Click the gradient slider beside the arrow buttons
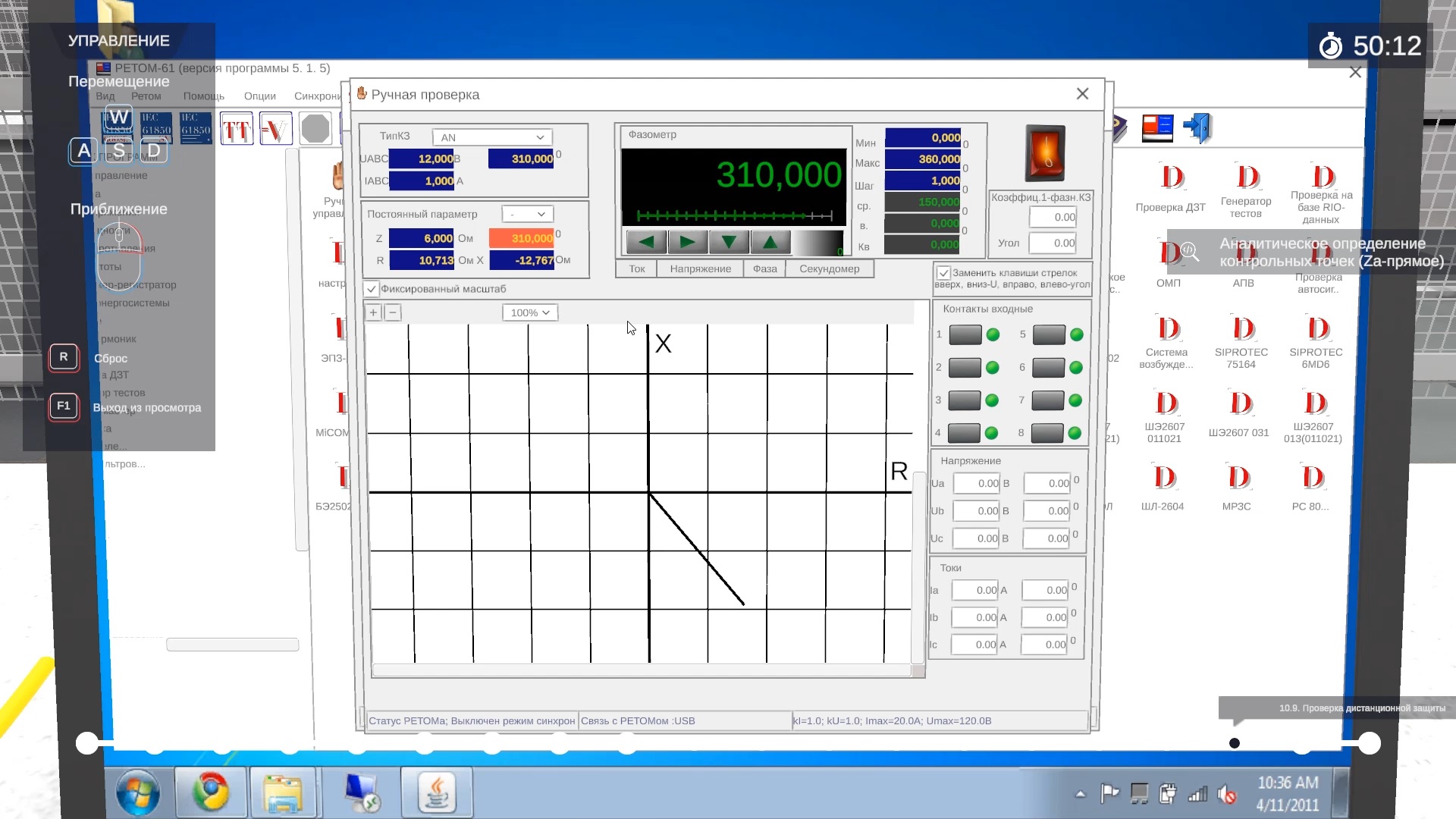The height and width of the screenshot is (819, 1456). coord(818,243)
